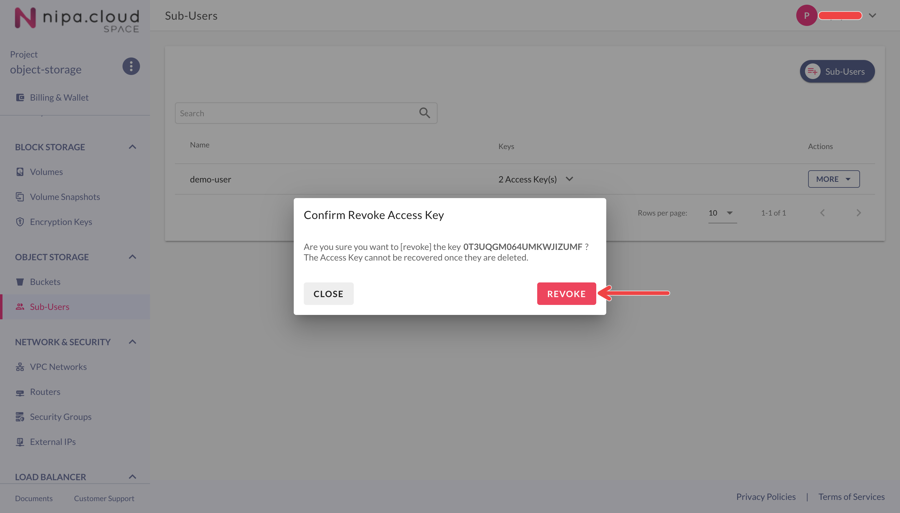Open the More actions dropdown for demo-user
Image resolution: width=900 pixels, height=513 pixels.
click(833, 179)
